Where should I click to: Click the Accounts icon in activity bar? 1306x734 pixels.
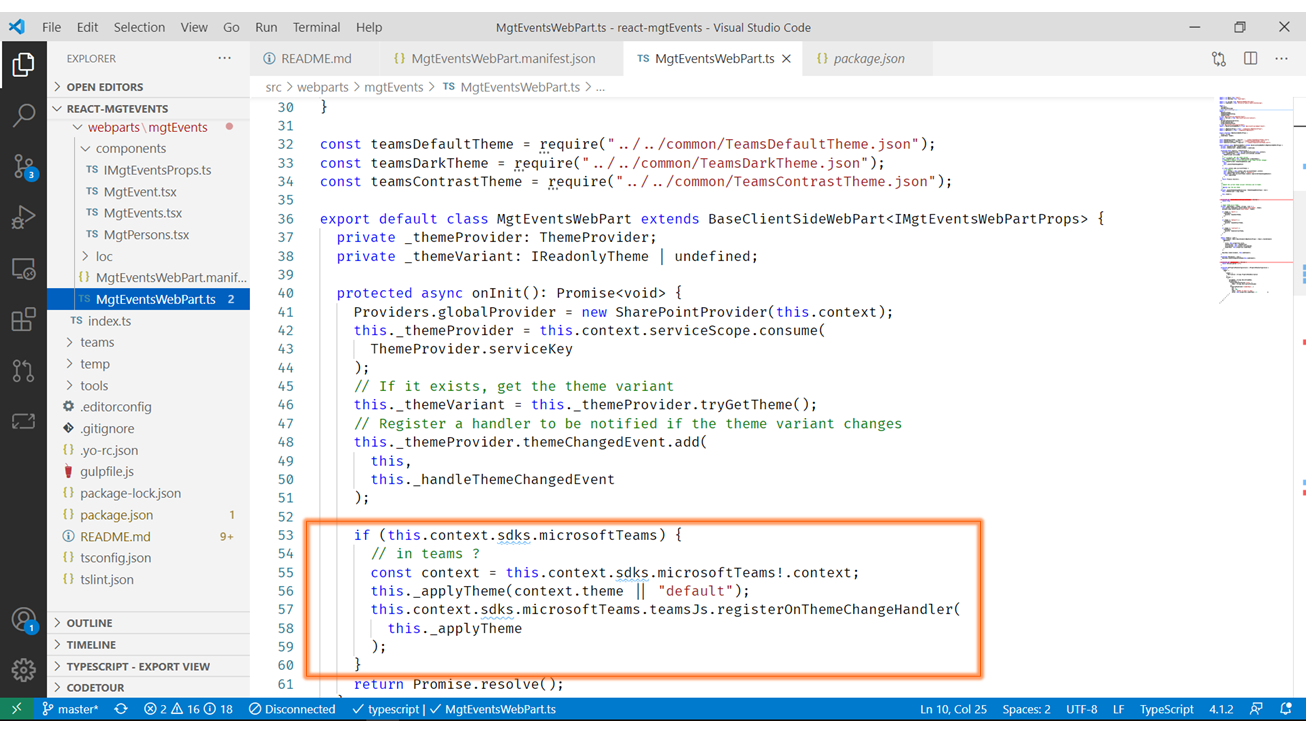tap(23, 620)
